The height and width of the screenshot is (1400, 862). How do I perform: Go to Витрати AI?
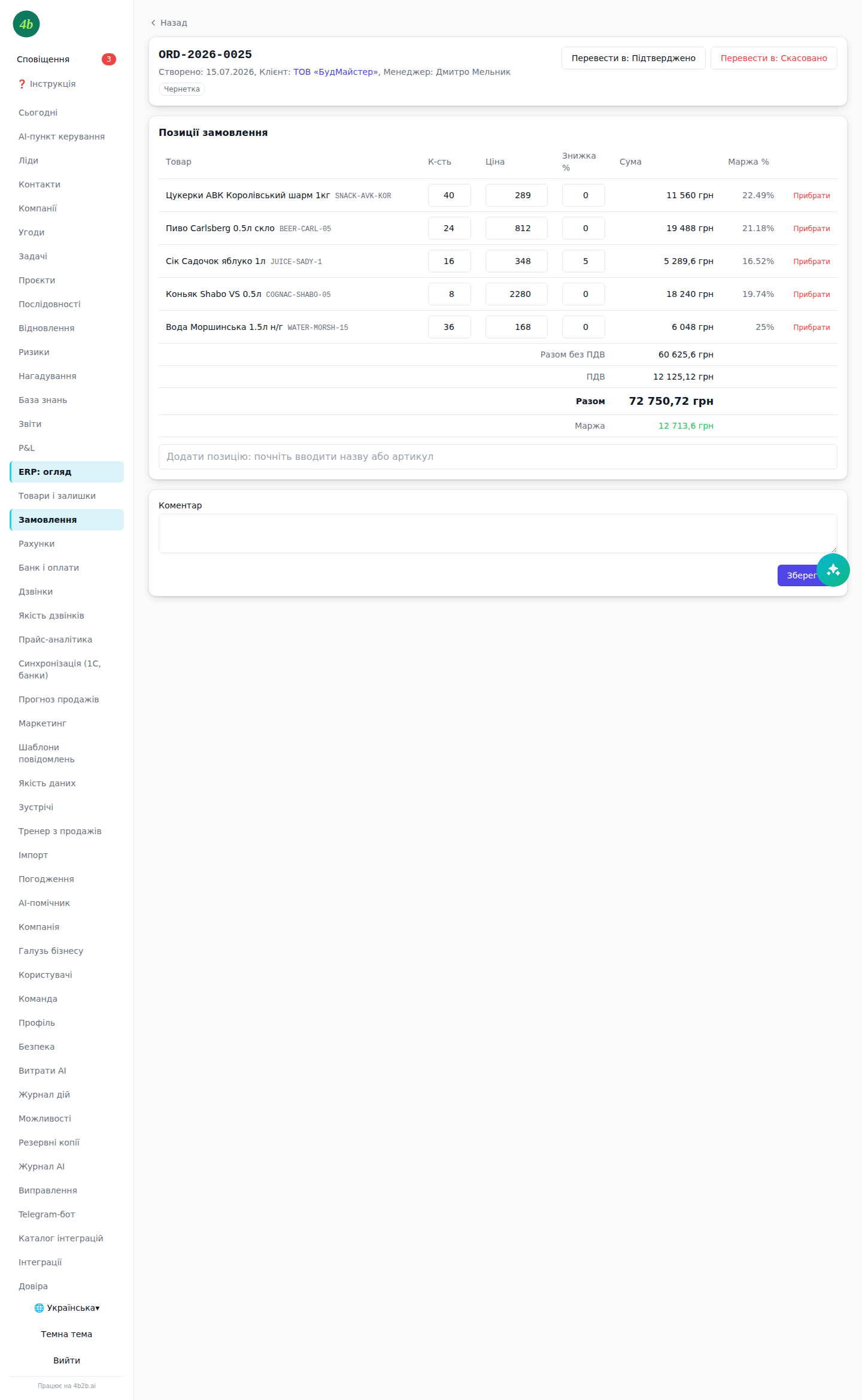click(x=66, y=1071)
